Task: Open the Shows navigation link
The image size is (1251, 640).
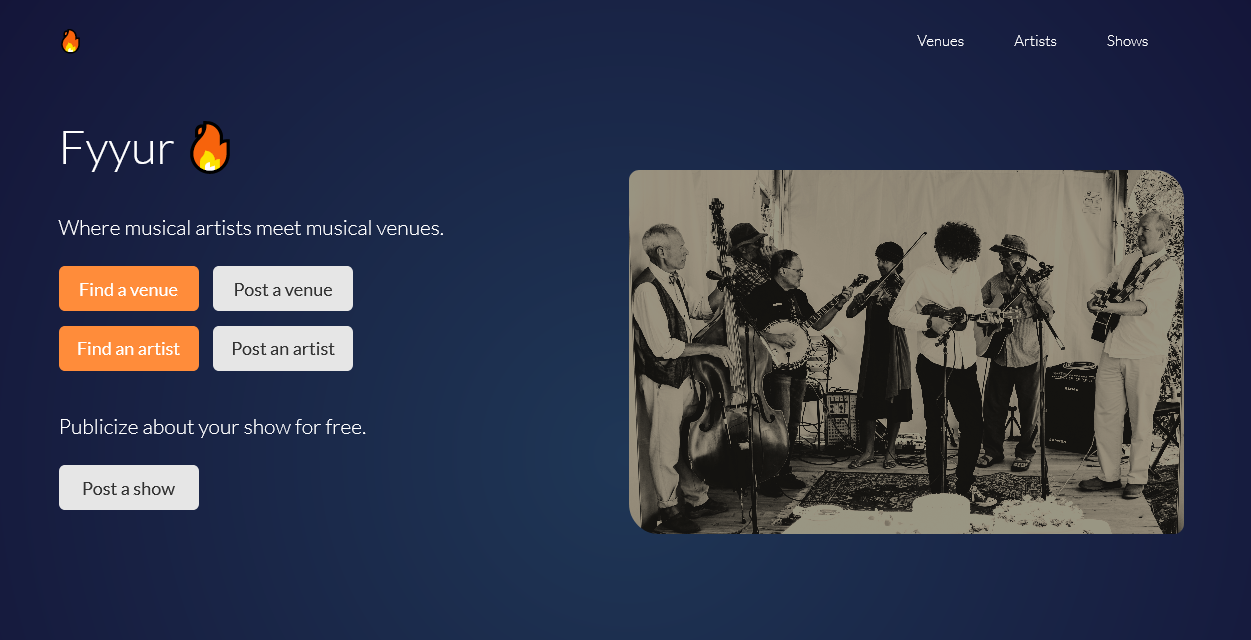Action: click(x=1127, y=41)
